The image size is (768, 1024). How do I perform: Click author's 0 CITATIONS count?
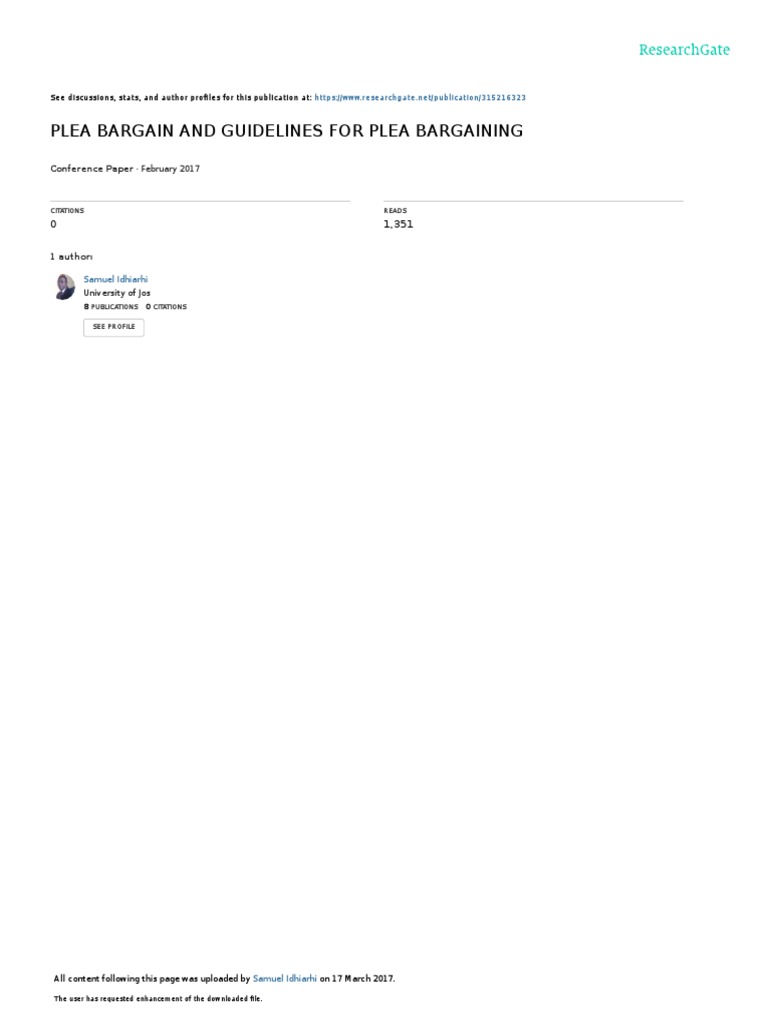[x=166, y=306]
